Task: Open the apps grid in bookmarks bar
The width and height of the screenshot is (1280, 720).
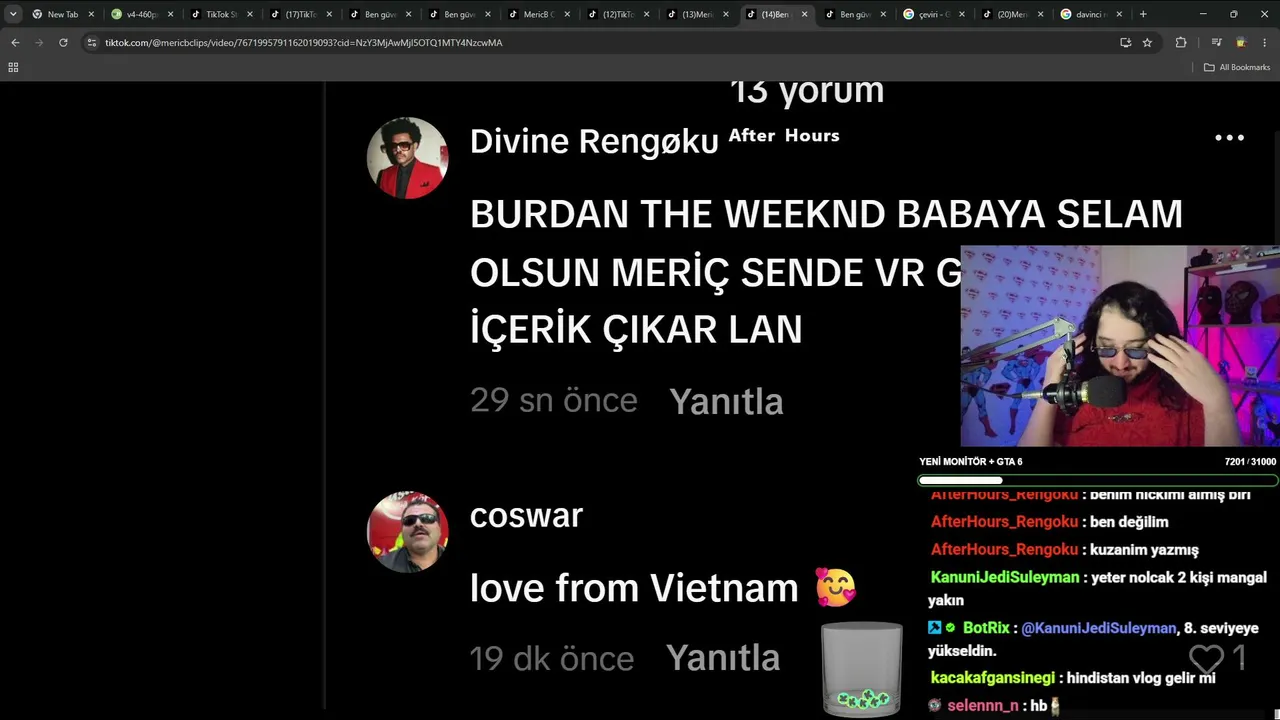Action: coord(13,67)
